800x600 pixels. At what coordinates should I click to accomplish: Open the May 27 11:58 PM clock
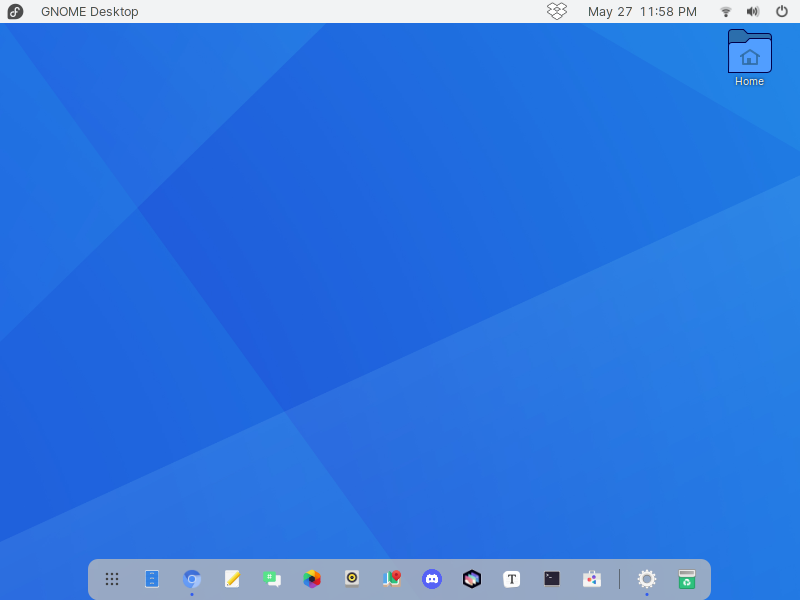[642, 11]
